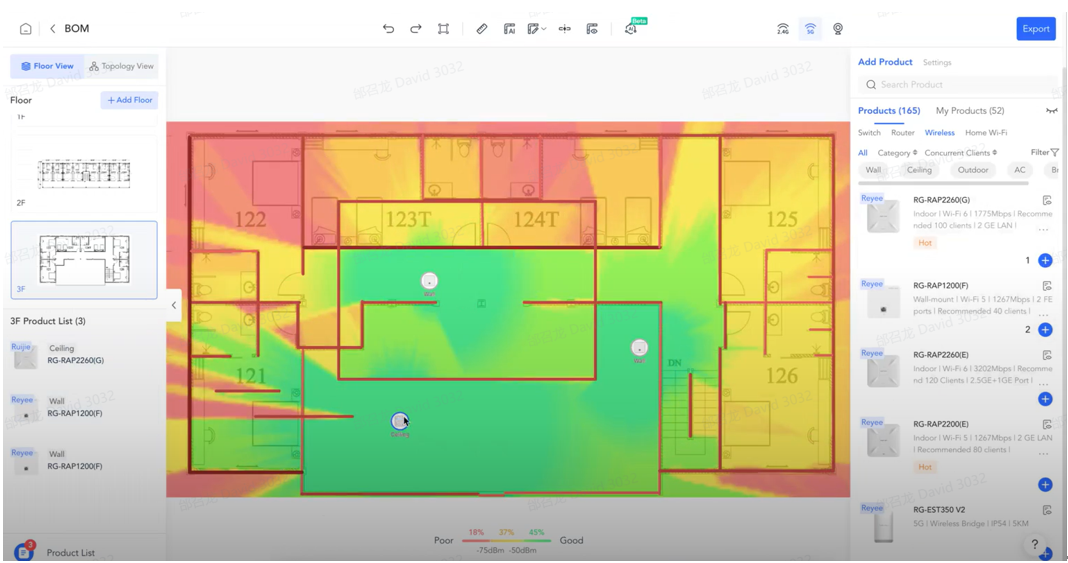Switch to Topology View tab

(121, 66)
